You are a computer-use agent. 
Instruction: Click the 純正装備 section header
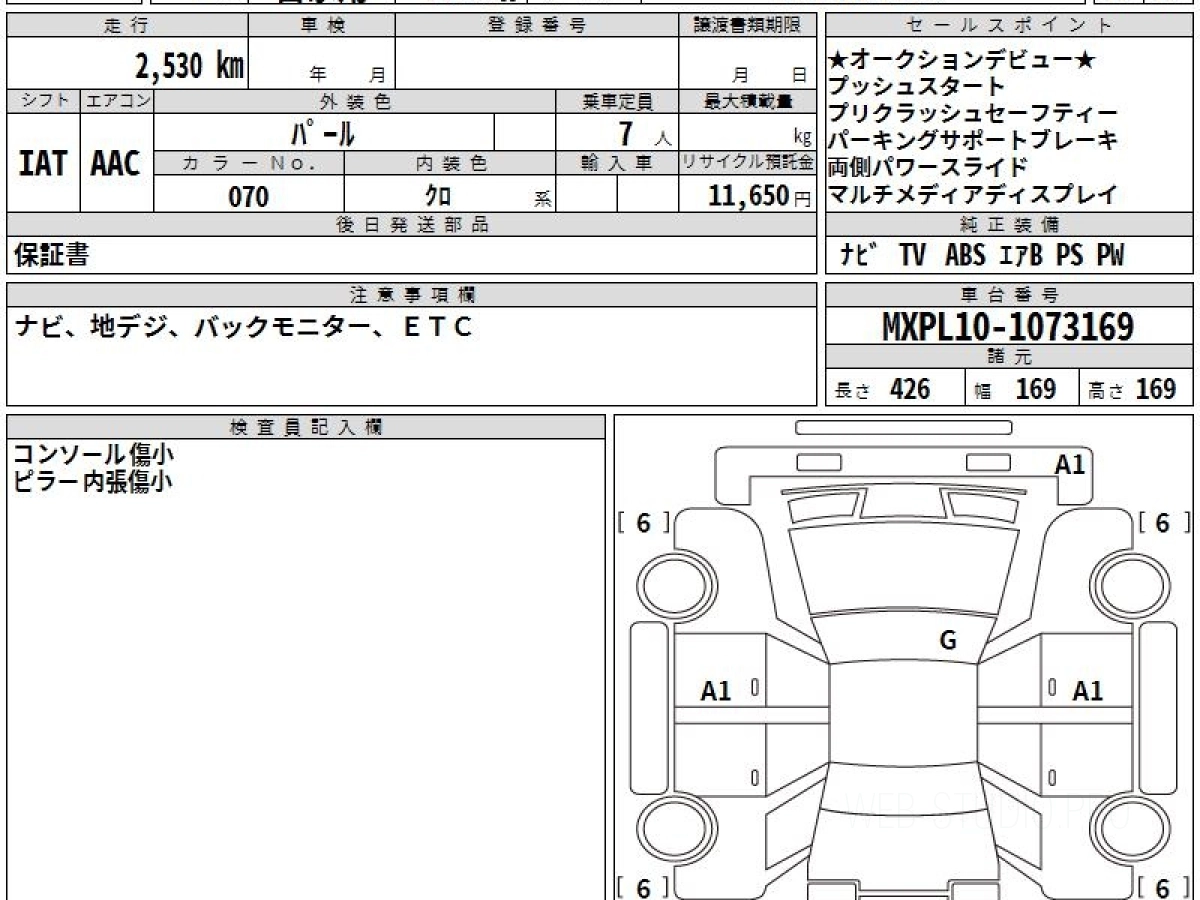[x=1010, y=225]
